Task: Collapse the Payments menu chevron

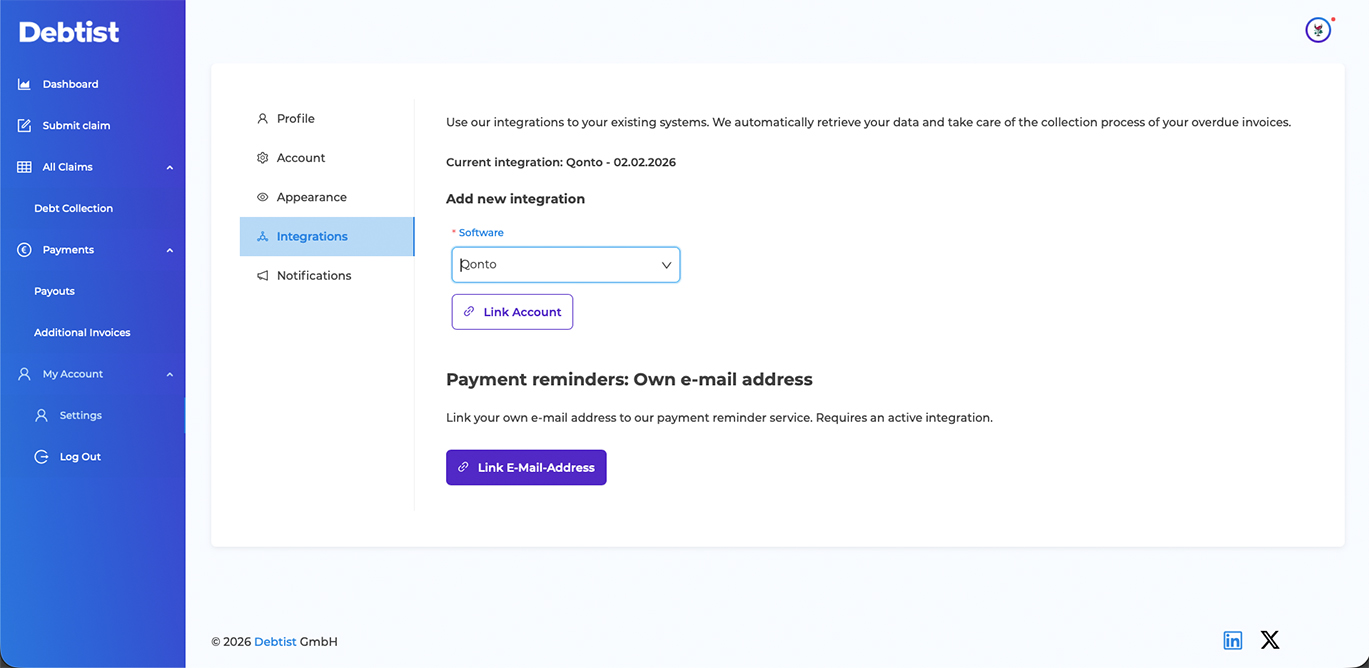Action: point(170,250)
